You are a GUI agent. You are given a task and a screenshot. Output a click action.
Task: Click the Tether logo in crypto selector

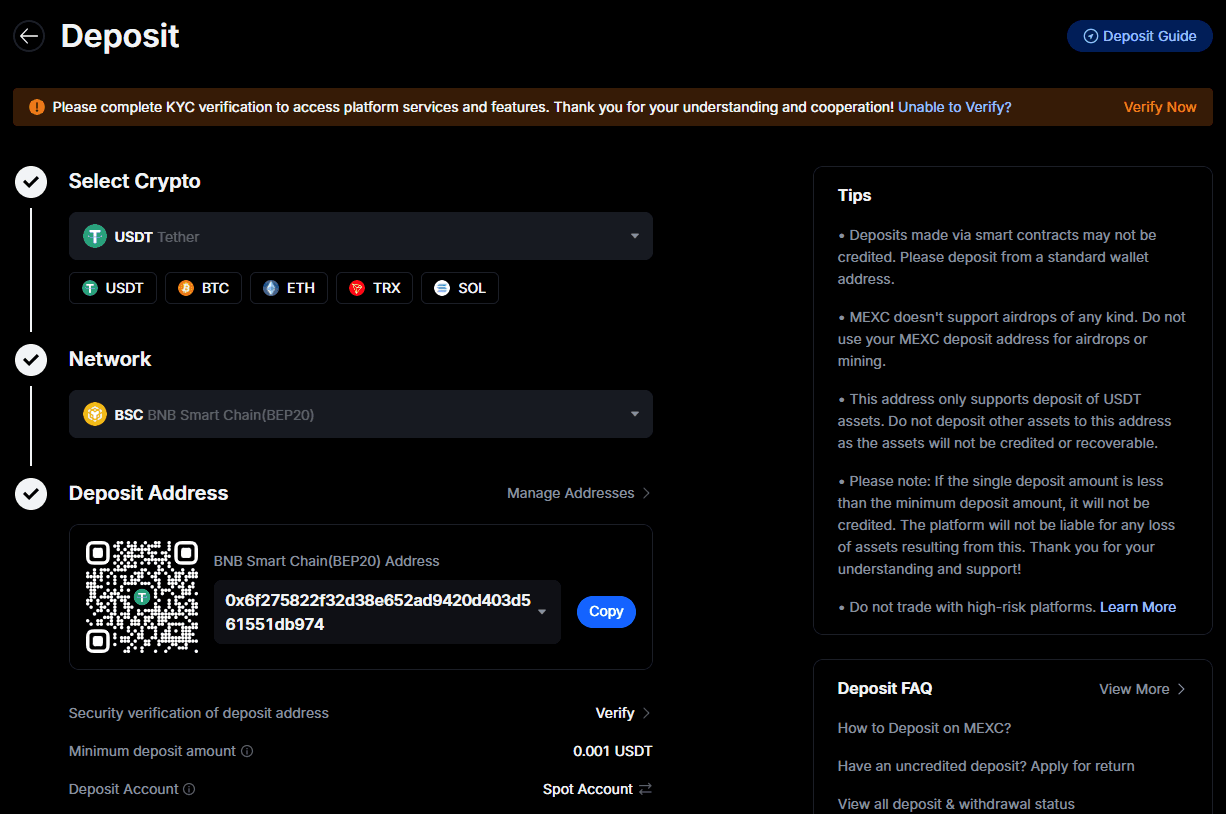pyautogui.click(x=95, y=236)
